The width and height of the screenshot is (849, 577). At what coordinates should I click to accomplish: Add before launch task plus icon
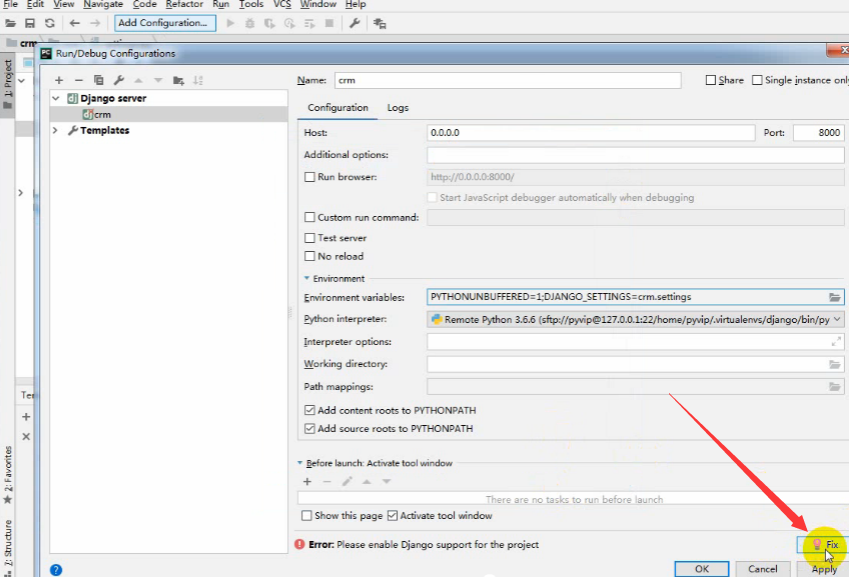(308, 481)
